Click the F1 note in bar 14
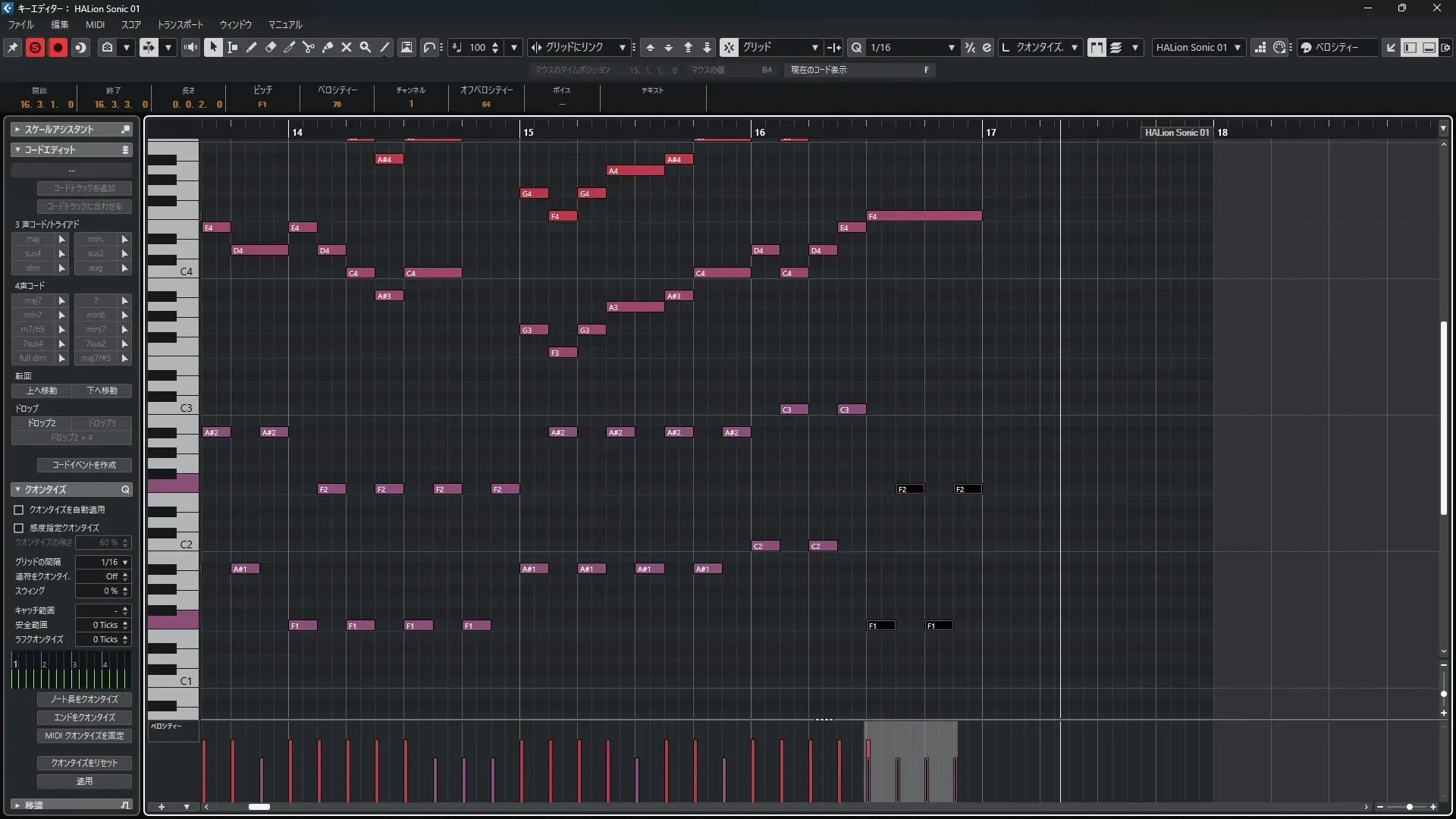This screenshot has width=1456, height=819. 303,626
